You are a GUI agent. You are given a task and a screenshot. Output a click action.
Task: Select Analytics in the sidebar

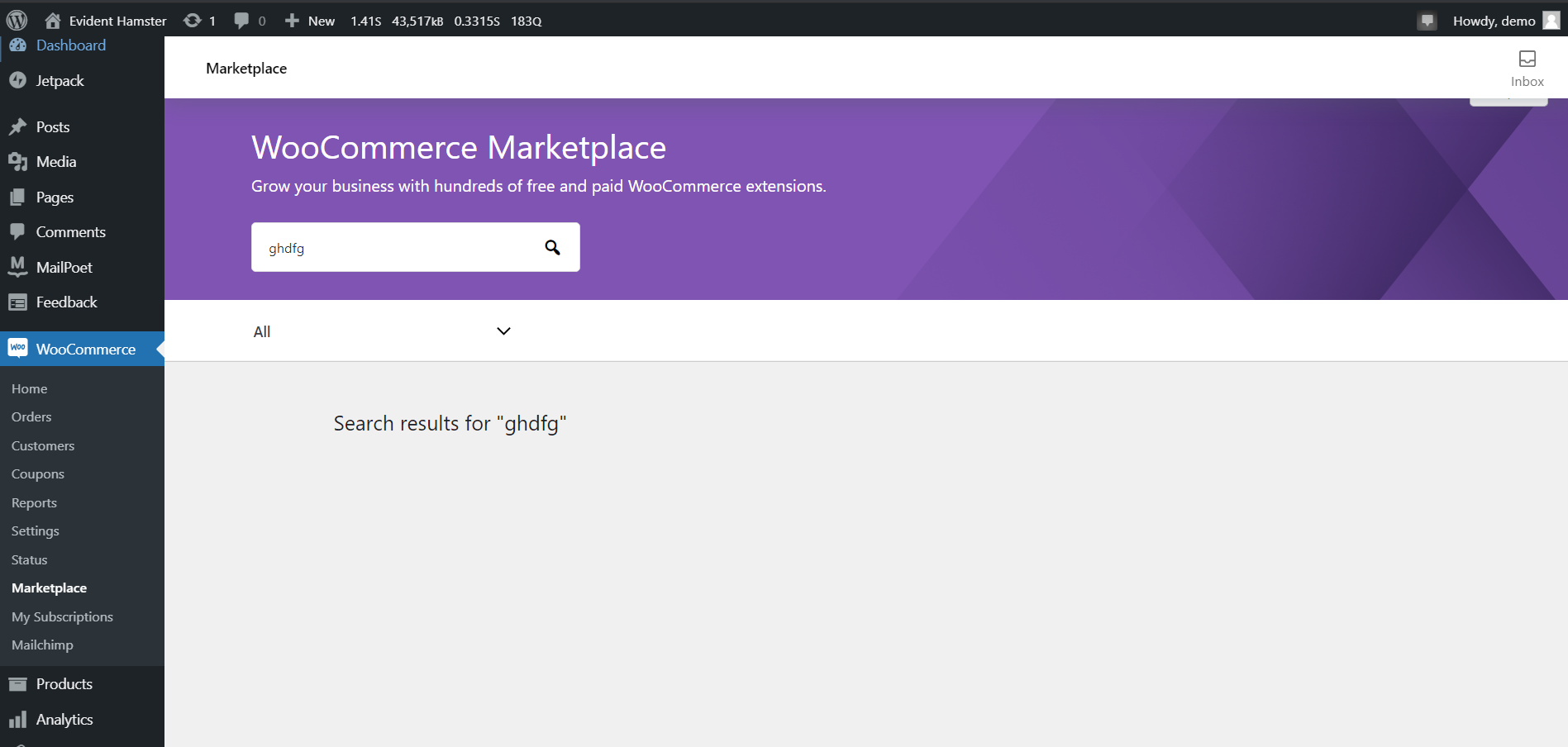[64, 719]
